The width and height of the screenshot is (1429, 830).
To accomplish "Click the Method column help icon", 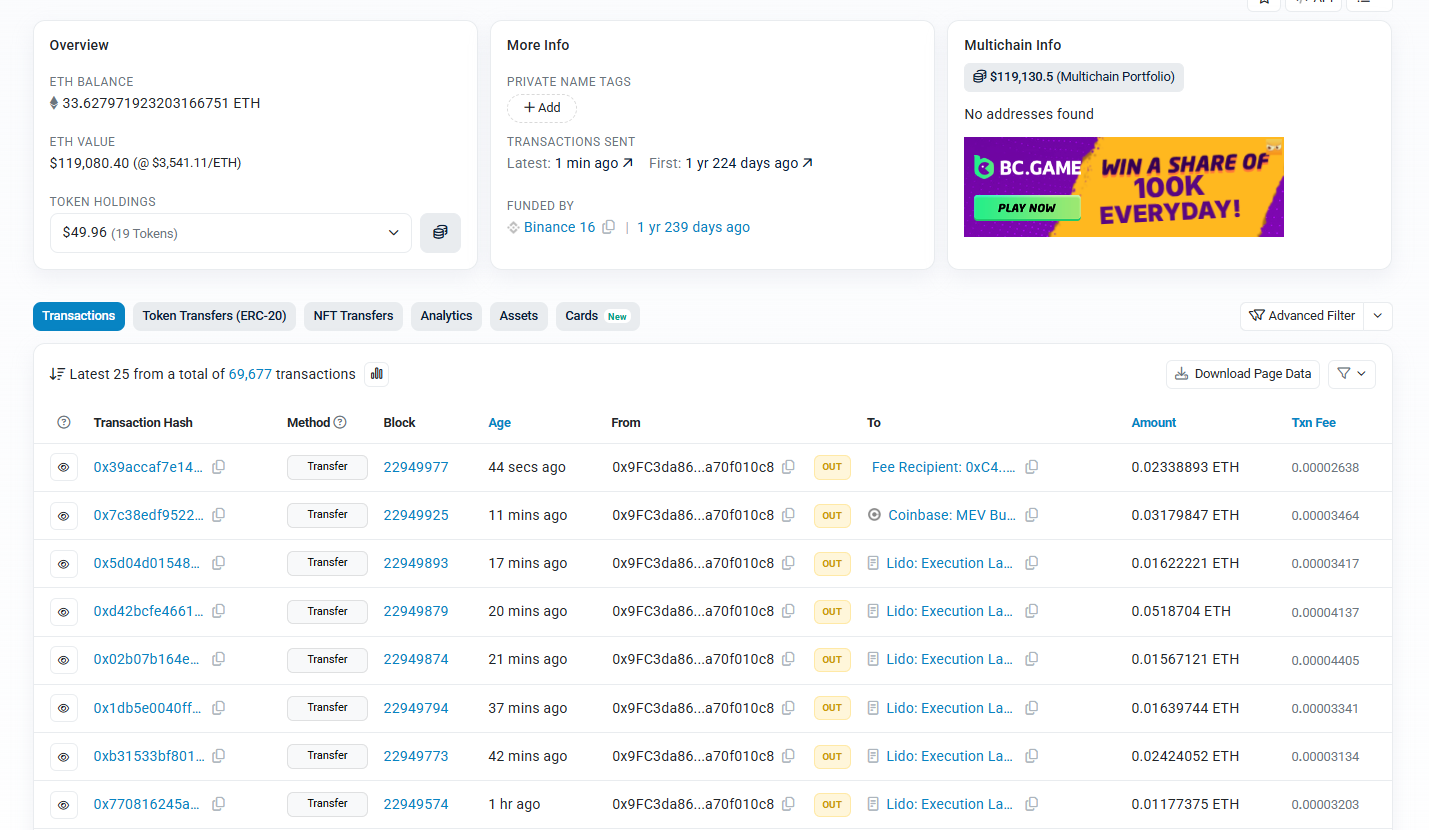I will point(340,422).
